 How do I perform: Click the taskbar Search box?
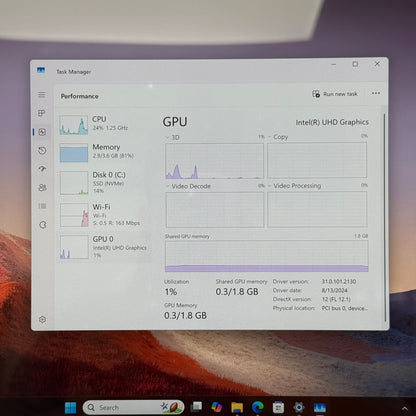click(133, 407)
